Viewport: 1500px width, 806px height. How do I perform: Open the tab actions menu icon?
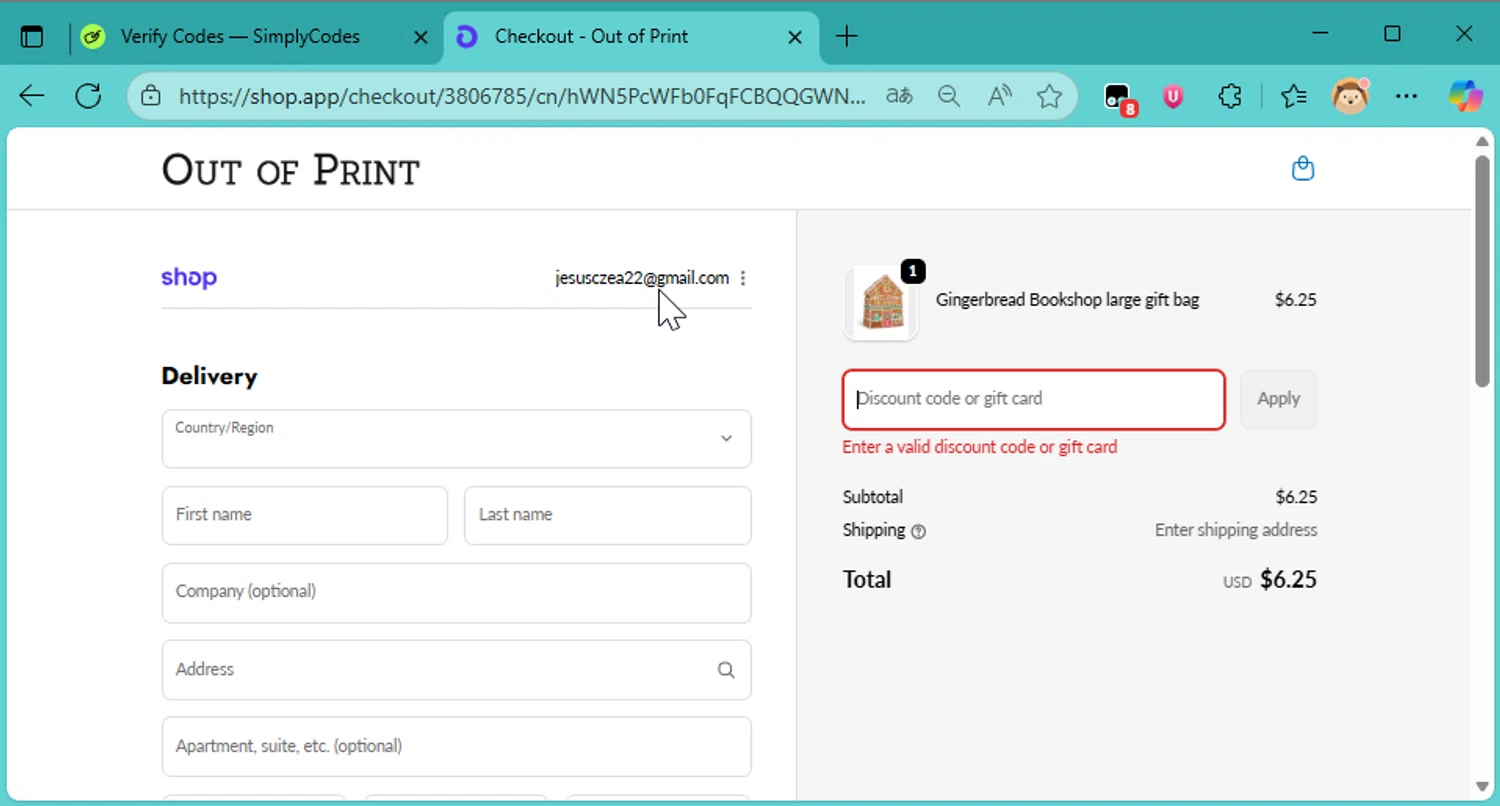[x=32, y=37]
